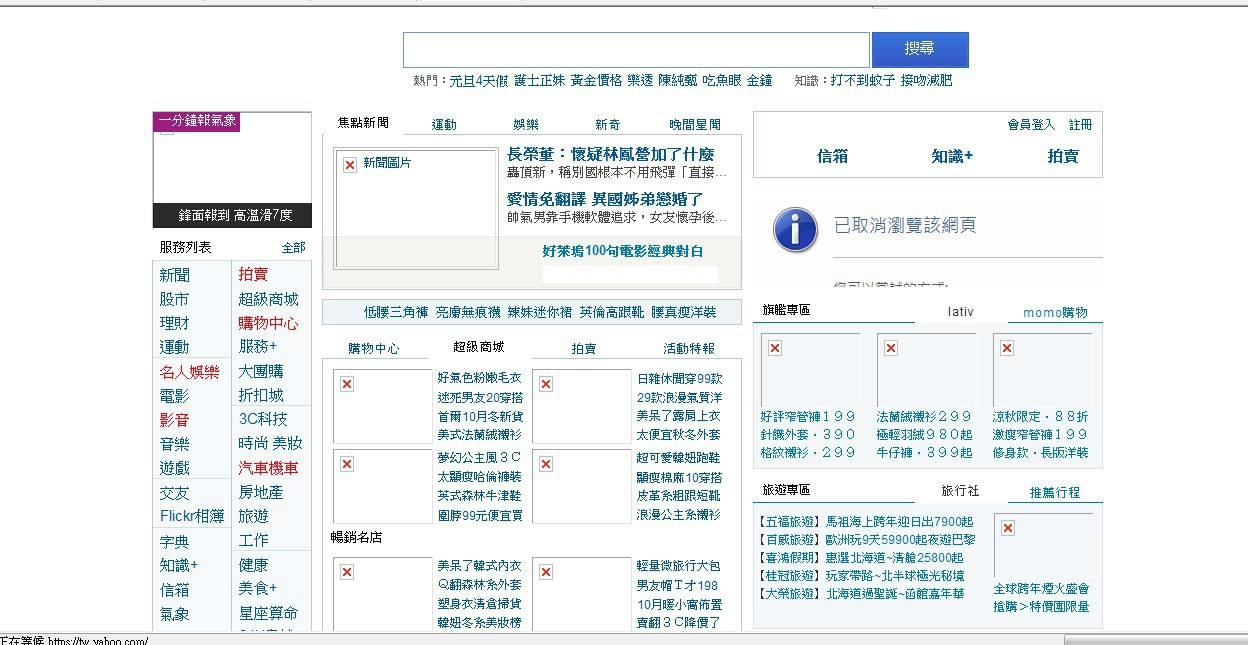Click broken image above 法蘭絨襯衫299
Image resolution: width=1248 pixels, height=645 pixels.
click(926, 369)
